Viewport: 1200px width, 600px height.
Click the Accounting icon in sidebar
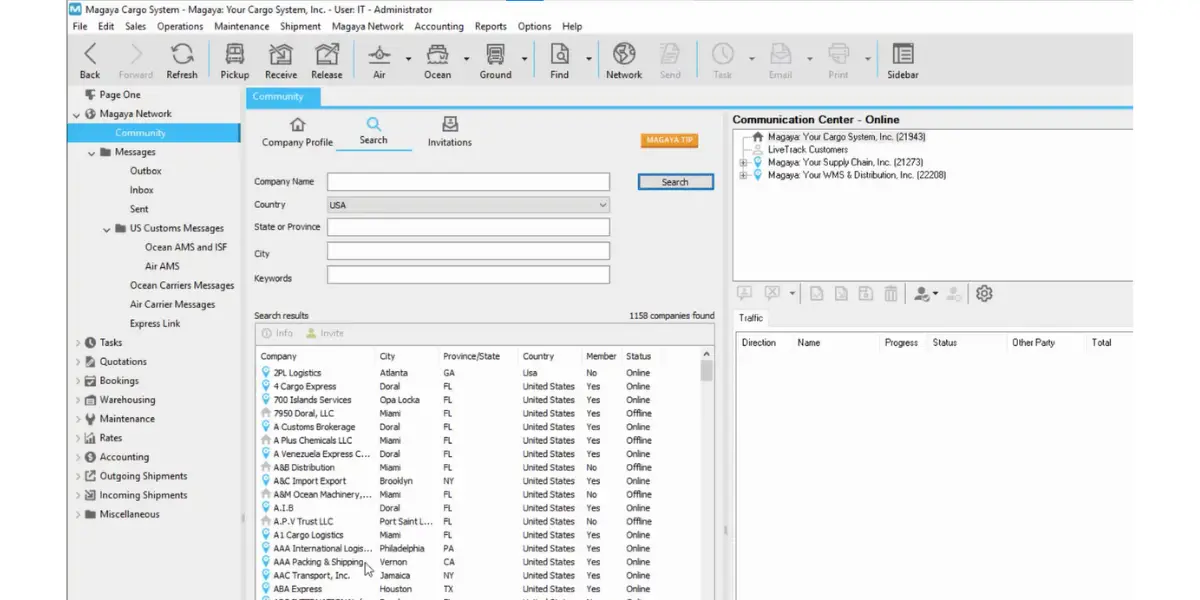91,457
